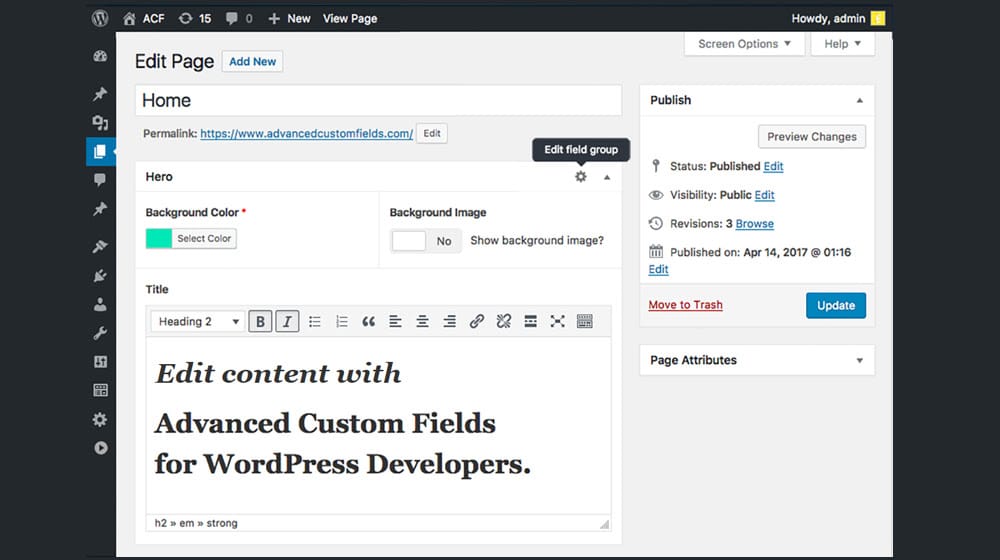Click the admin avatar icon
The height and width of the screenshot is (560, 1000).
pos(878,18)
